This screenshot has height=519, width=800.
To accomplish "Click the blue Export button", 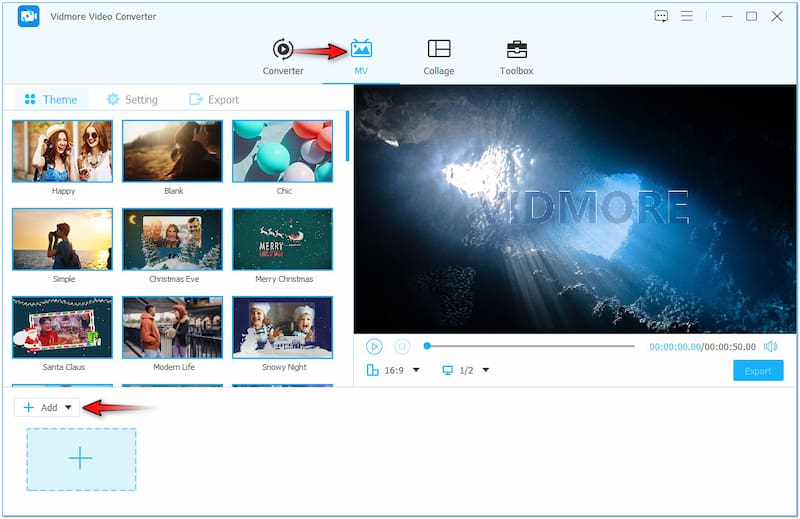I will point(758,370).
